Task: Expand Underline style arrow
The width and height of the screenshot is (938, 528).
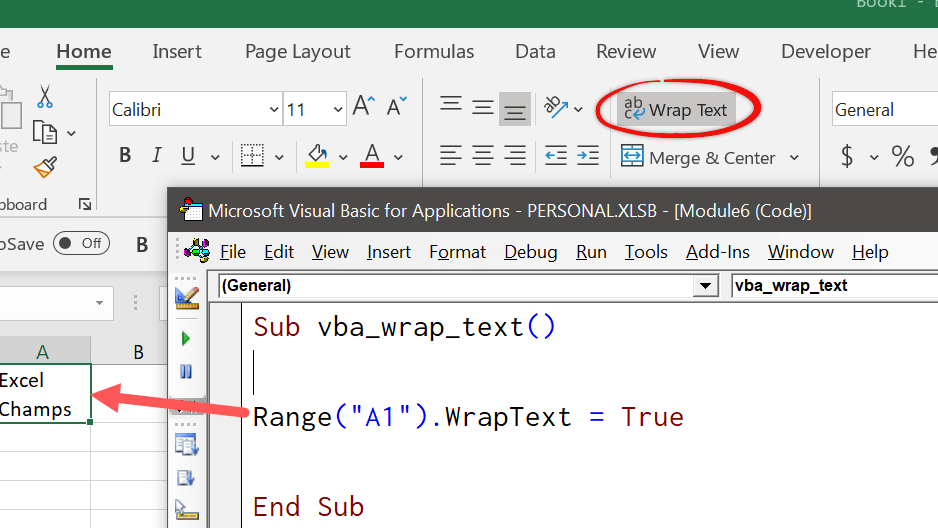Action: (x=215, y=157)
